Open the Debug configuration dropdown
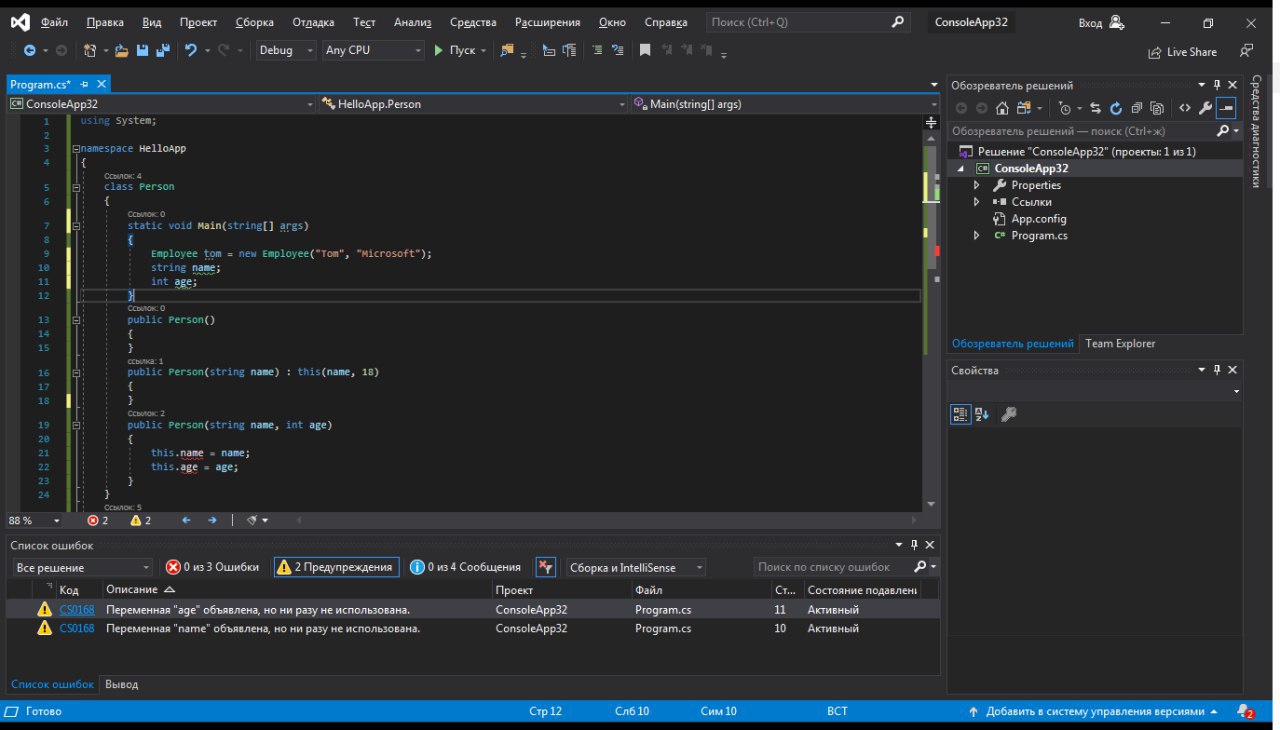The width and height of the screenshot is (1280, 730). tap(285, 50)
